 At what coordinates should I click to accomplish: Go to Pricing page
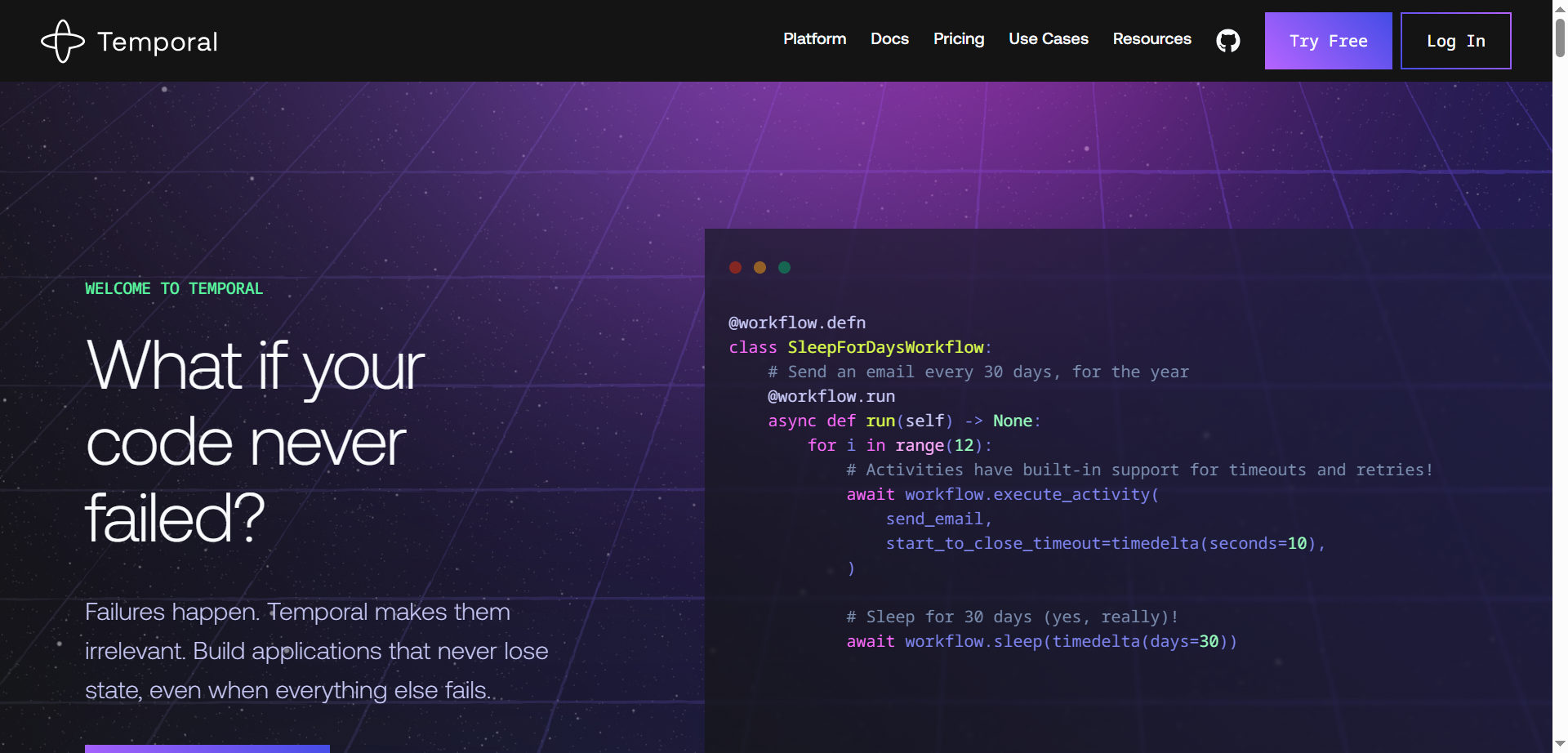tap(959, 38)
